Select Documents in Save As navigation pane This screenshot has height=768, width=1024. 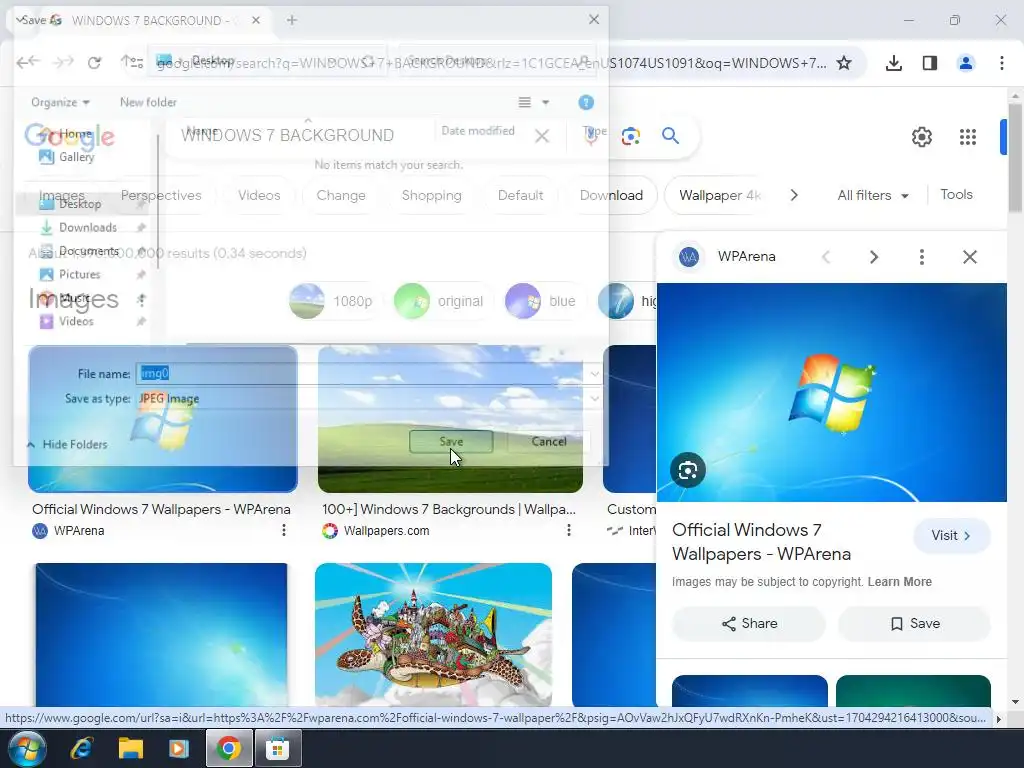pyautogui.click(x=89, y=251)
